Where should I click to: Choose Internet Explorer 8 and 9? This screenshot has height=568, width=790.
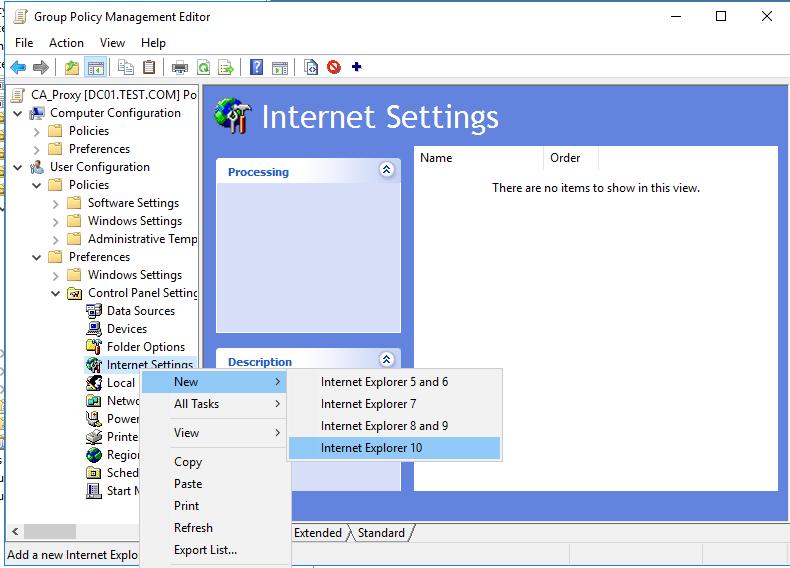coord(394,426)
